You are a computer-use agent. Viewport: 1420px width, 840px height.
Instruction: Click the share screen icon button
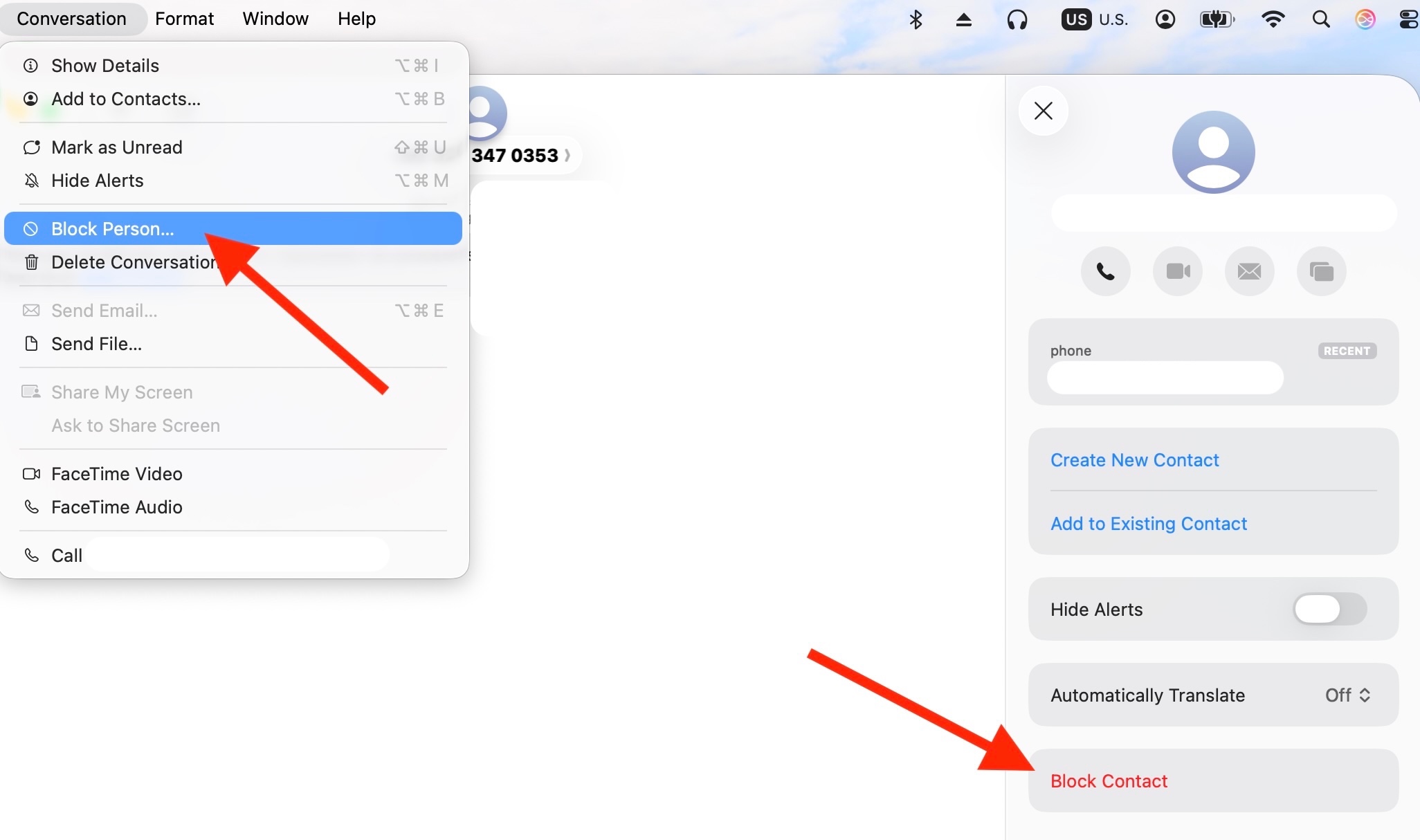click(x=1321, y=271)
